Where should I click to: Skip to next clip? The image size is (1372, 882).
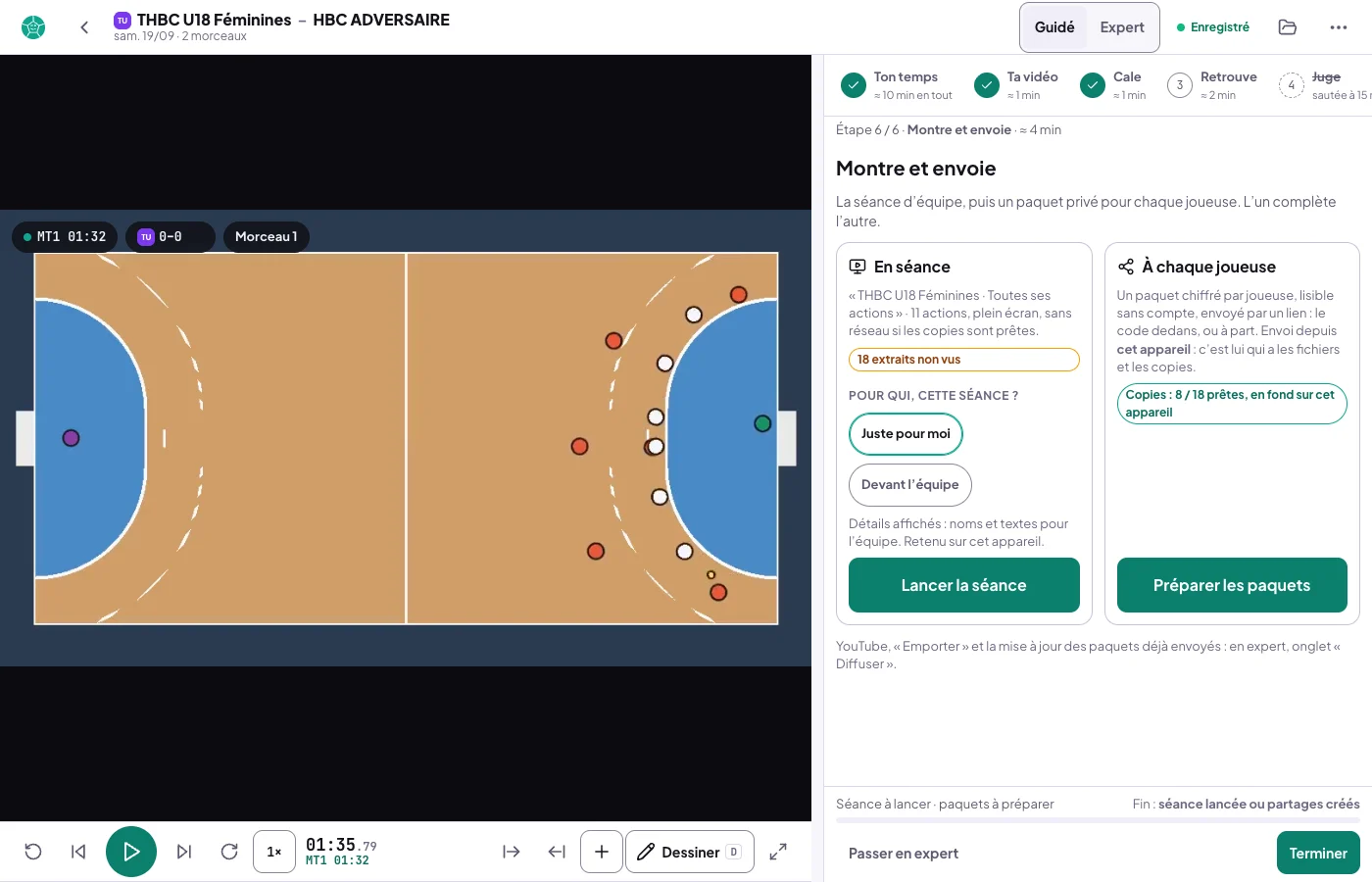184,852
